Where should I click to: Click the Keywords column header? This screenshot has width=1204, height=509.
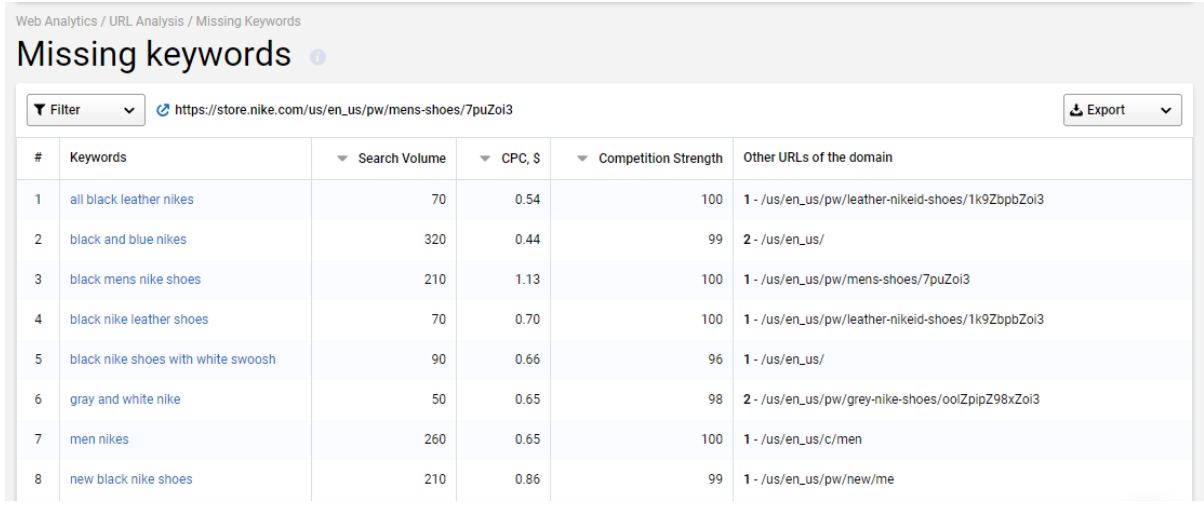(98, 158)
